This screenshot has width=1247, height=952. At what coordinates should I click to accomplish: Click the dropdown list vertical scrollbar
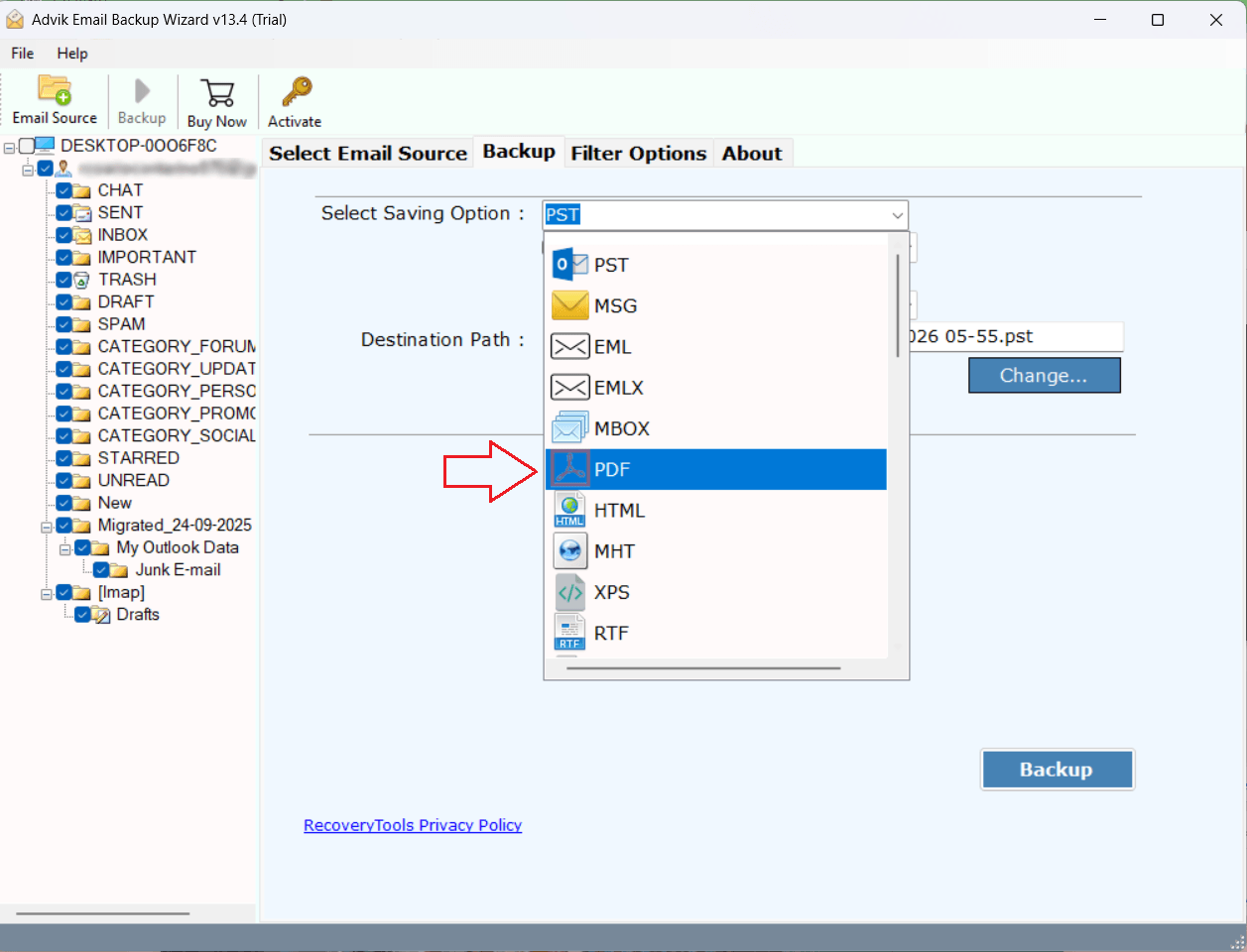pos(898,305)
